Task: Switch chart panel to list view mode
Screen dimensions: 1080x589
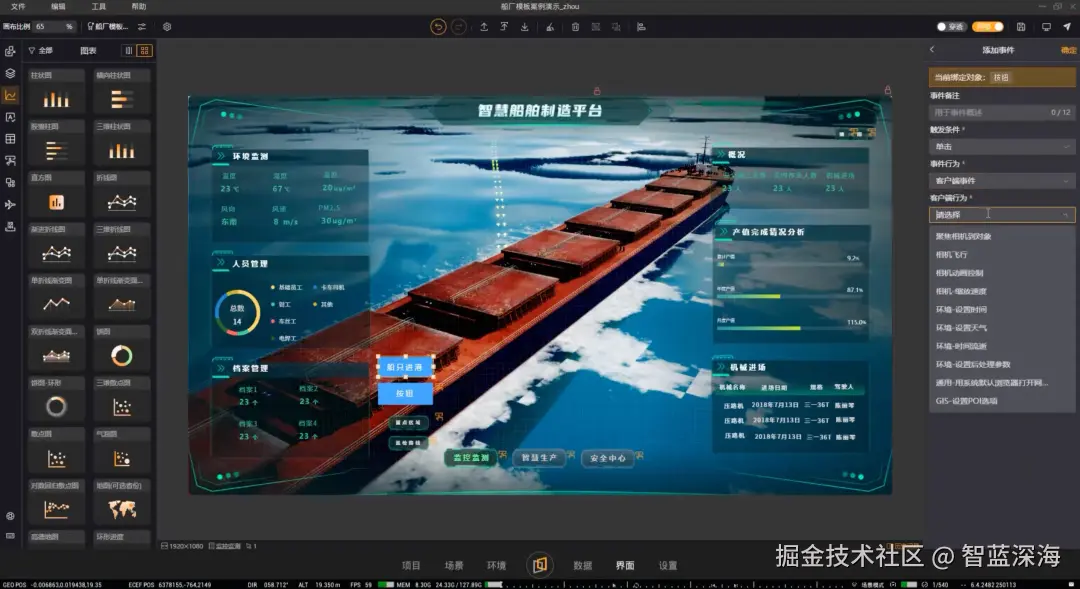Action: 128,50
